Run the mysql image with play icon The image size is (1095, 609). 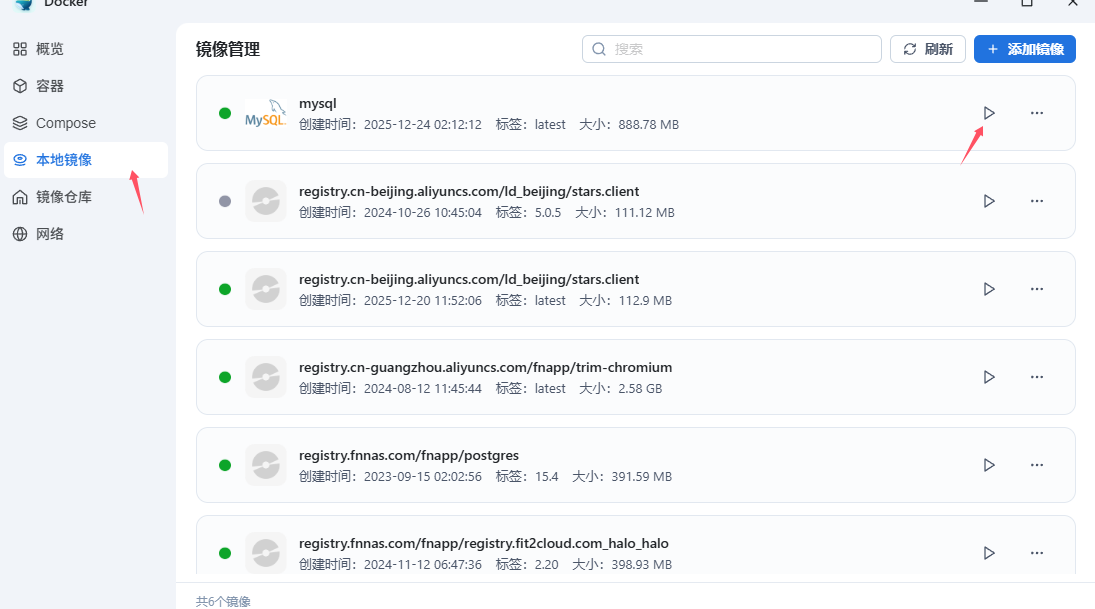click(988, 113)
